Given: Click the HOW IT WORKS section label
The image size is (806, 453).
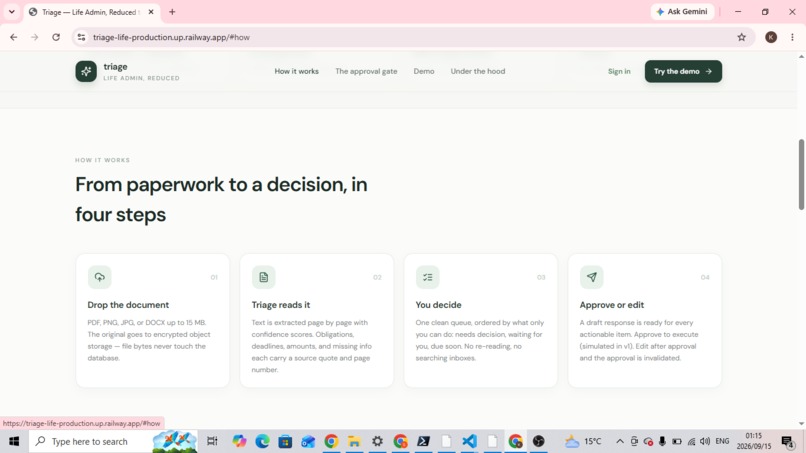Looking at the screenshot, I should click(x=102, y=160).
